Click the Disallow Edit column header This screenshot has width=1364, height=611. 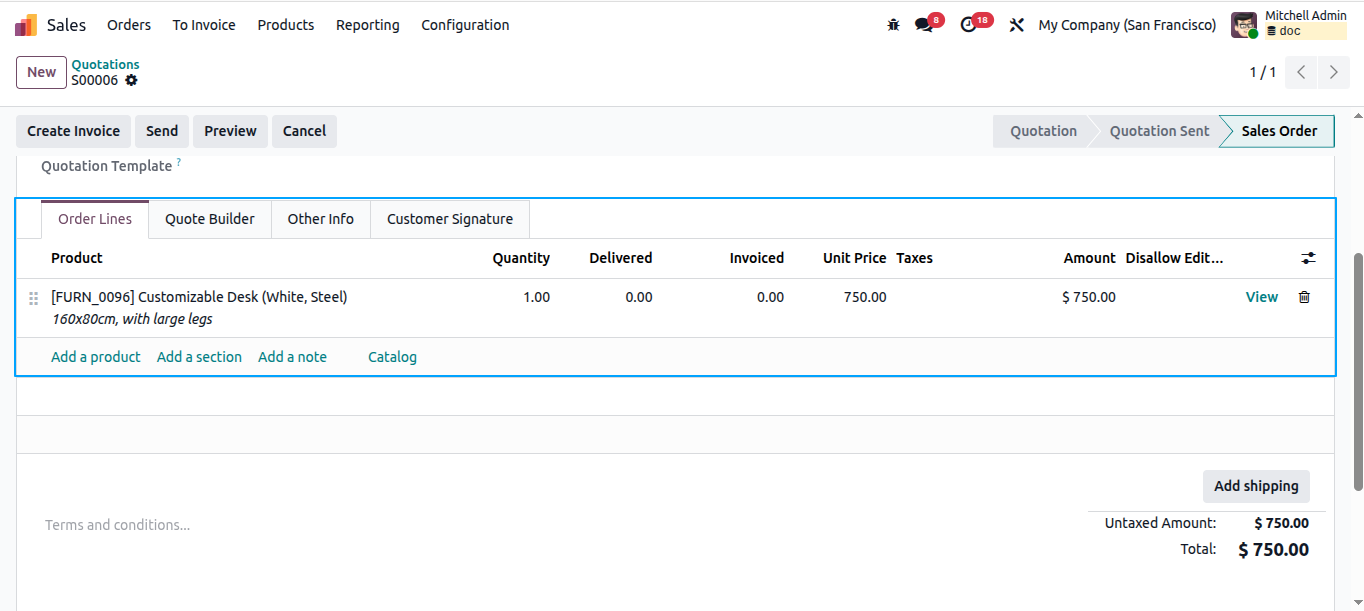coord(1174,258)
